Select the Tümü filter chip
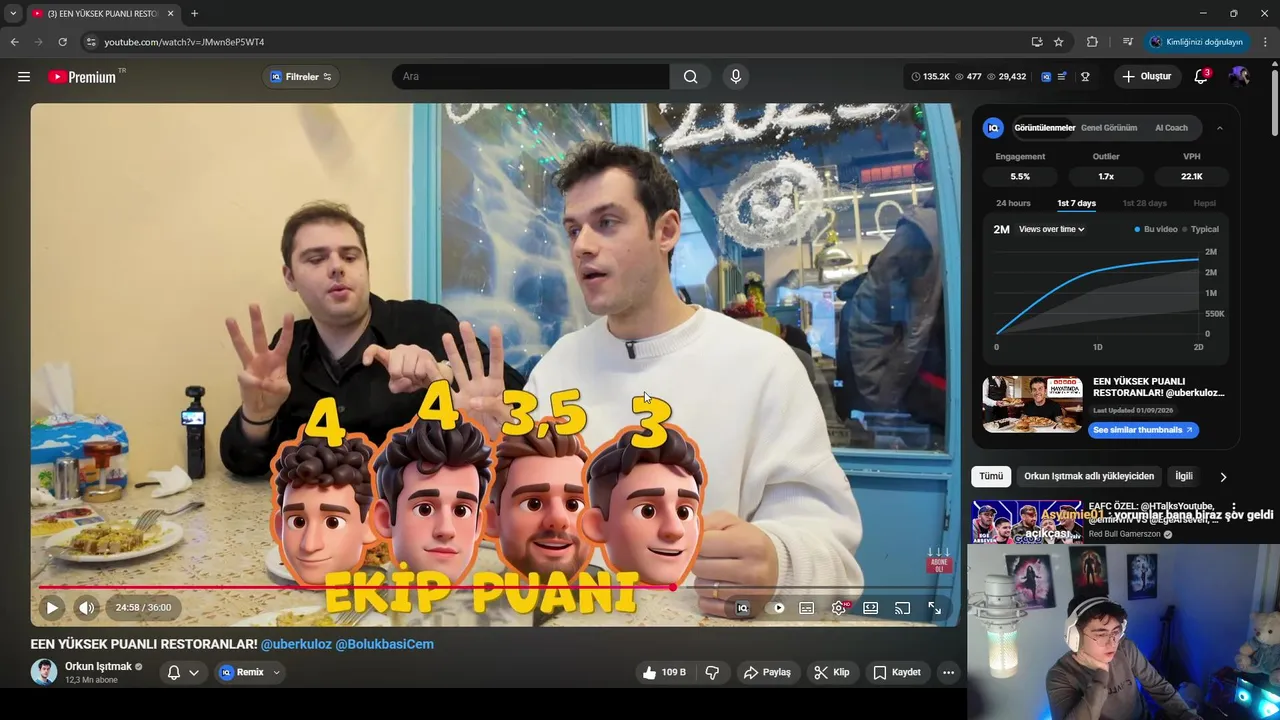Image resolution: width=1280 pixels, height=720 pixels. [991, 477]
